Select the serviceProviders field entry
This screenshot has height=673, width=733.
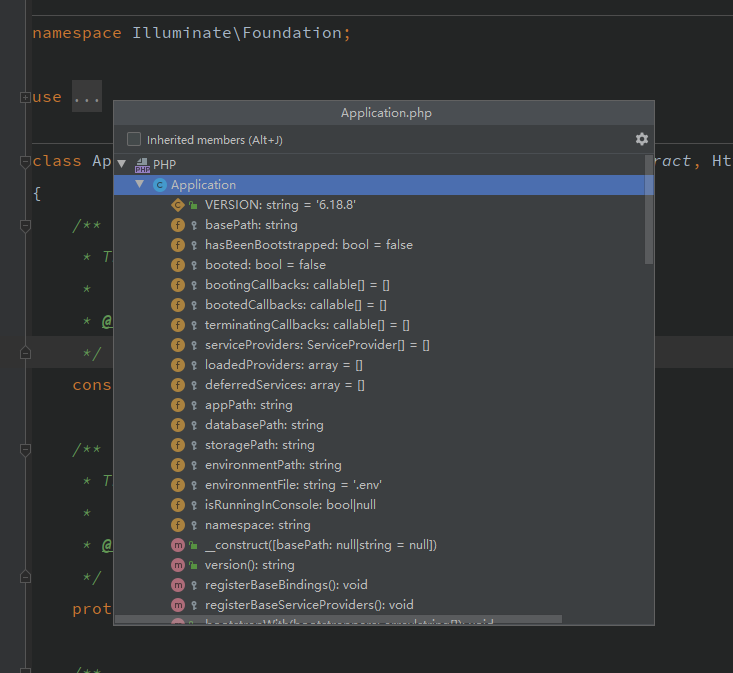coord(316,345)
